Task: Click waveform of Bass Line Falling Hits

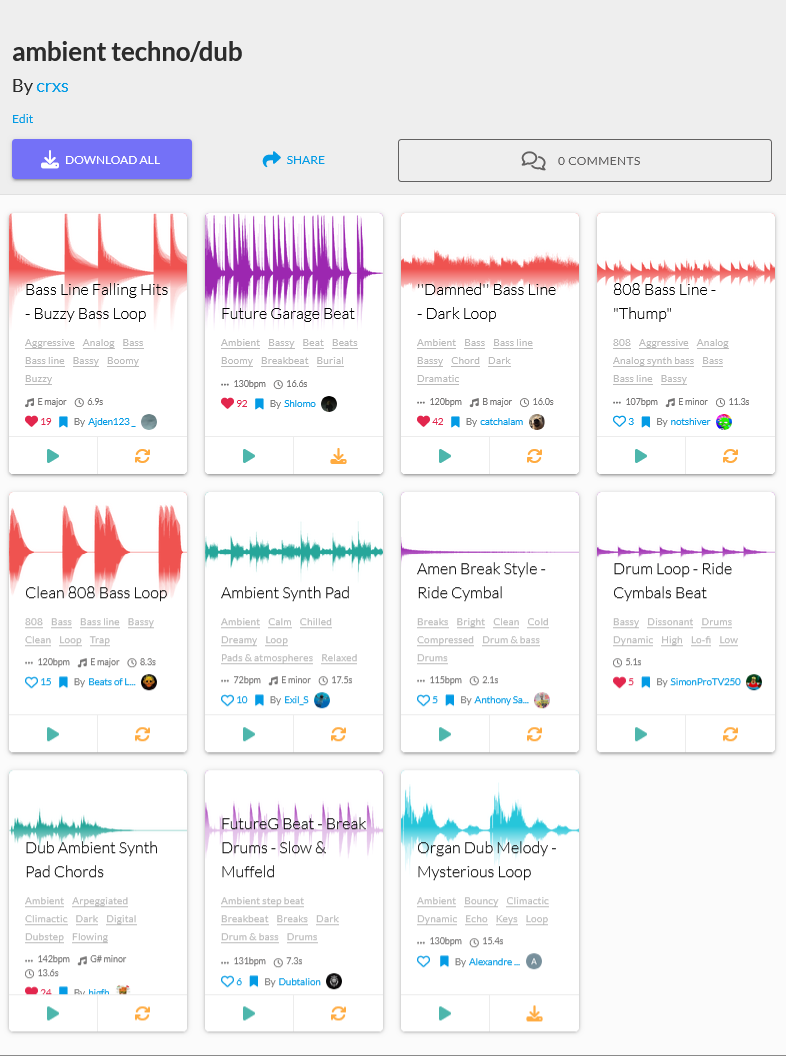Action: coord(98,250)
